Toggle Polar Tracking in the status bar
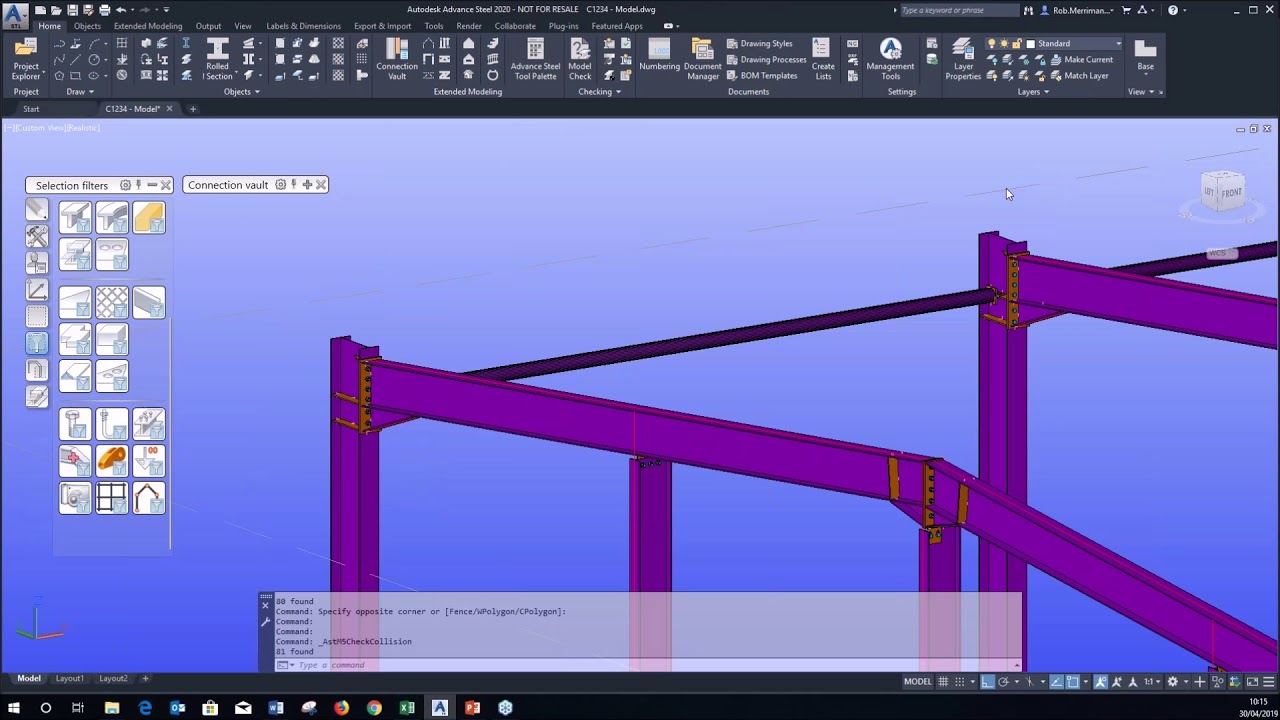Image resolution: width=1280 pixels, height=720 pixels. pos(1004,681)
